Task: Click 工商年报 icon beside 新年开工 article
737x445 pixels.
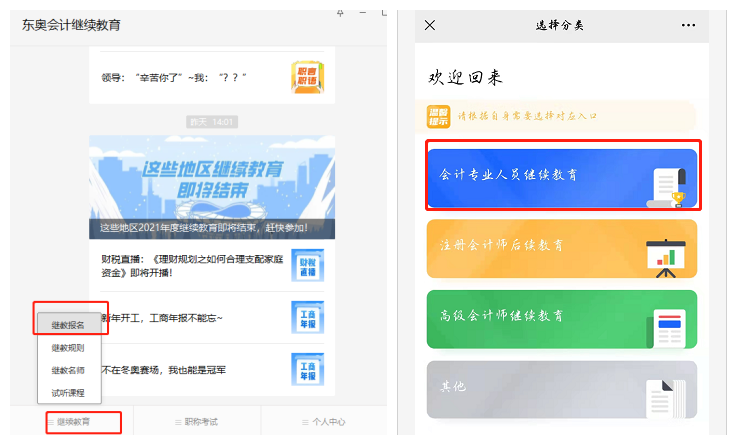Action: tap(307, 317)
